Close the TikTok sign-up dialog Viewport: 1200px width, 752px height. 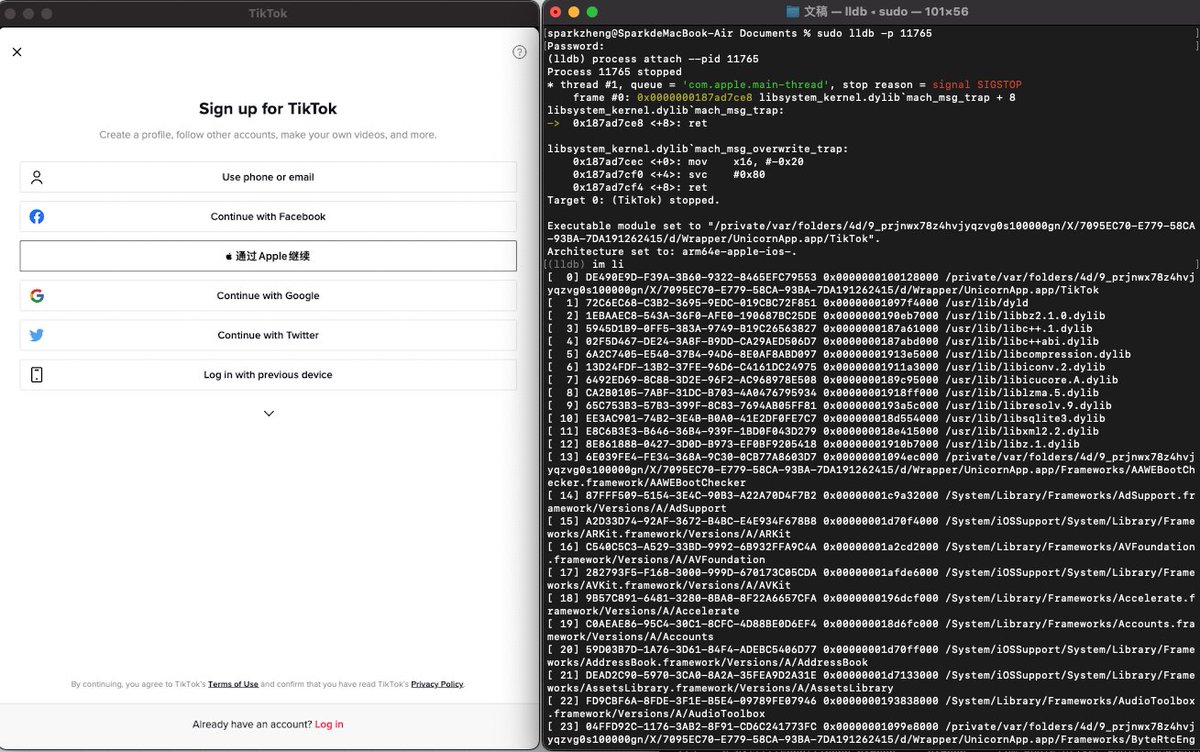pos(17,52)
